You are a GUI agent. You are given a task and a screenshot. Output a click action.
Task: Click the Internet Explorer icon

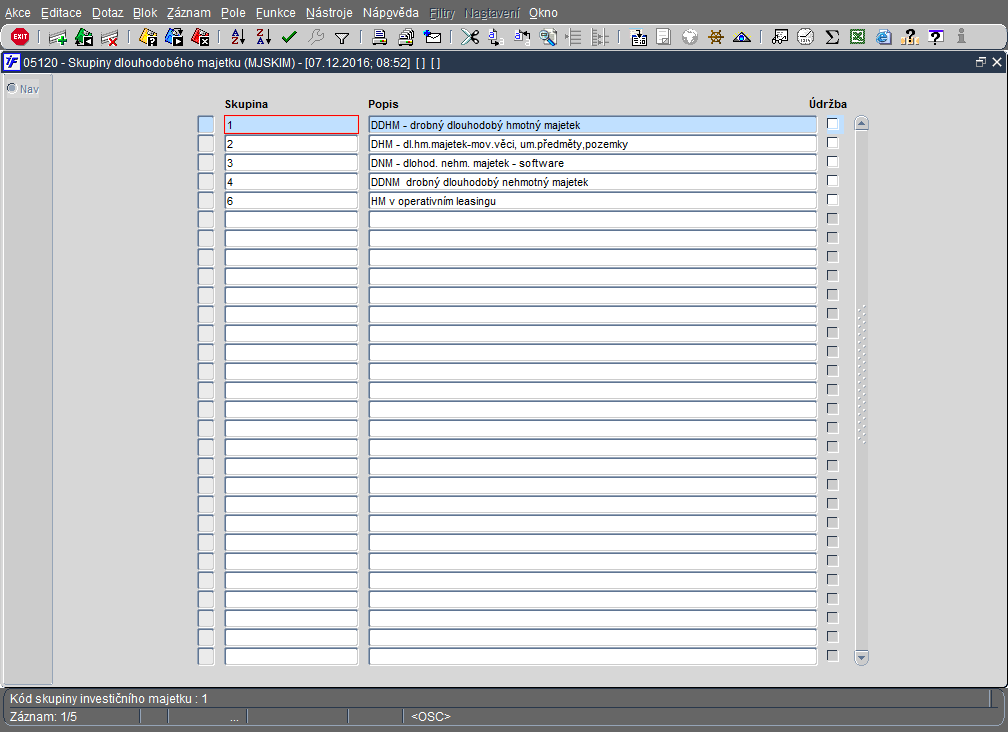883,37
